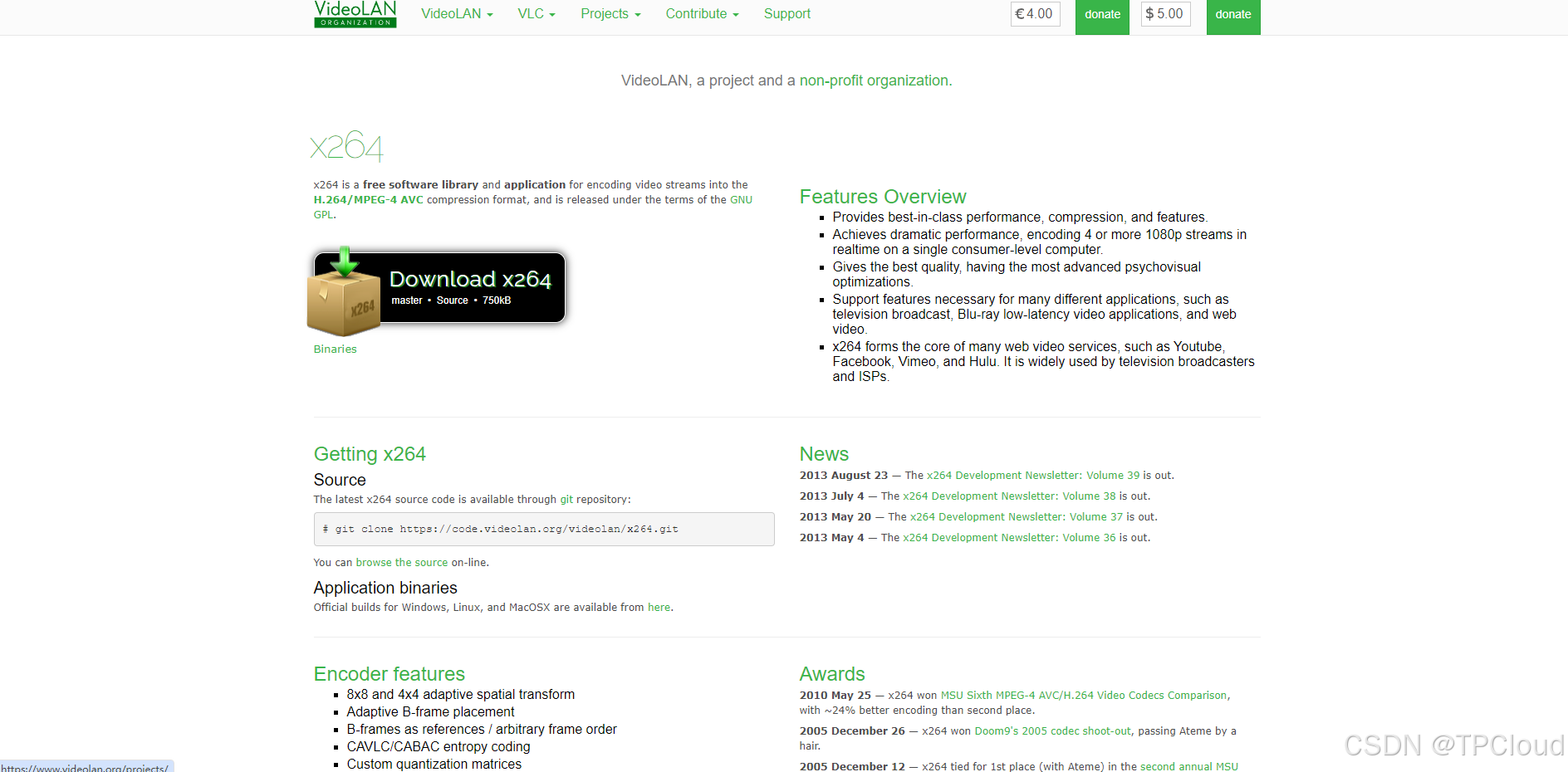Open the VideoLAN Organization logo
Viewport: 1568px width, 772px height.
pyautogui.click(x=355, y=14)
